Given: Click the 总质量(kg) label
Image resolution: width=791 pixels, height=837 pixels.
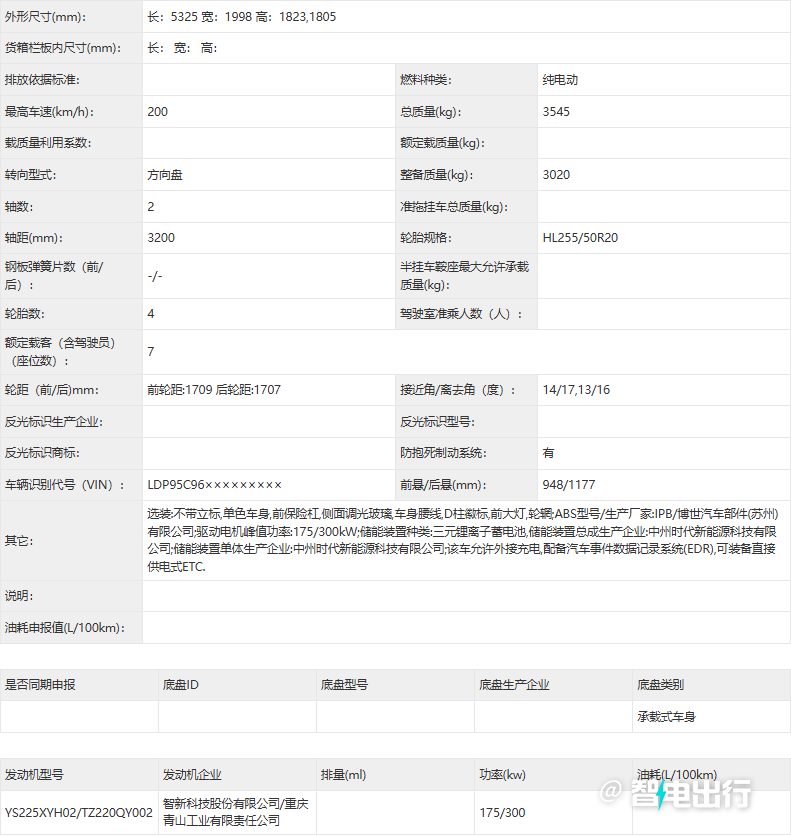Looking at the screenshot, I should [x=431, y=112].
